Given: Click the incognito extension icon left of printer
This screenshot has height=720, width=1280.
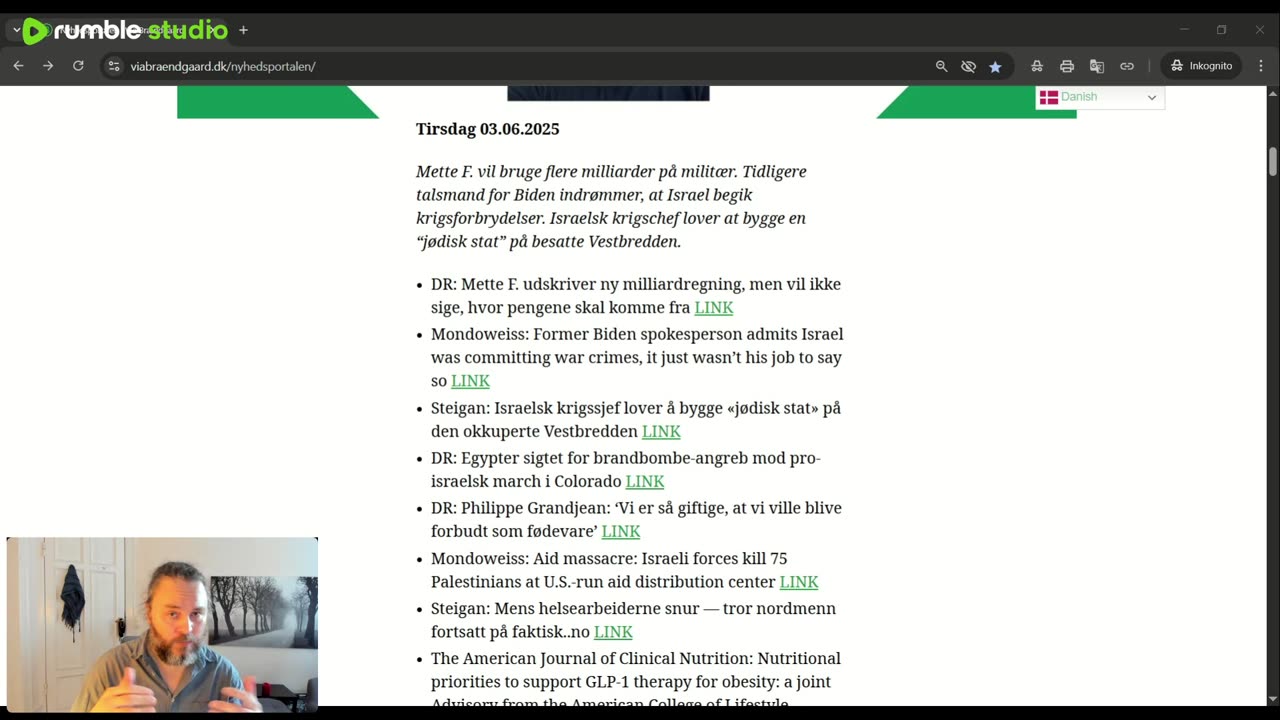Looking at the screenshot, I should coord(1037,66).
